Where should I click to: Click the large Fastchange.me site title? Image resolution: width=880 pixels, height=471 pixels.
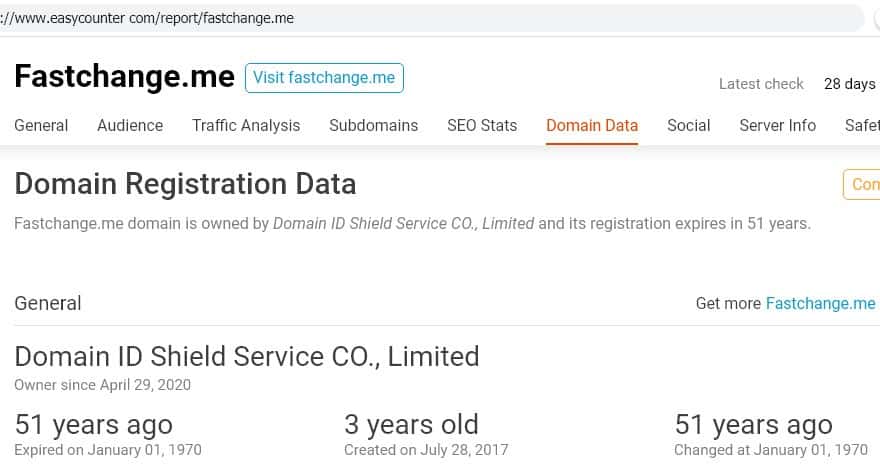(x=124, y=77)
